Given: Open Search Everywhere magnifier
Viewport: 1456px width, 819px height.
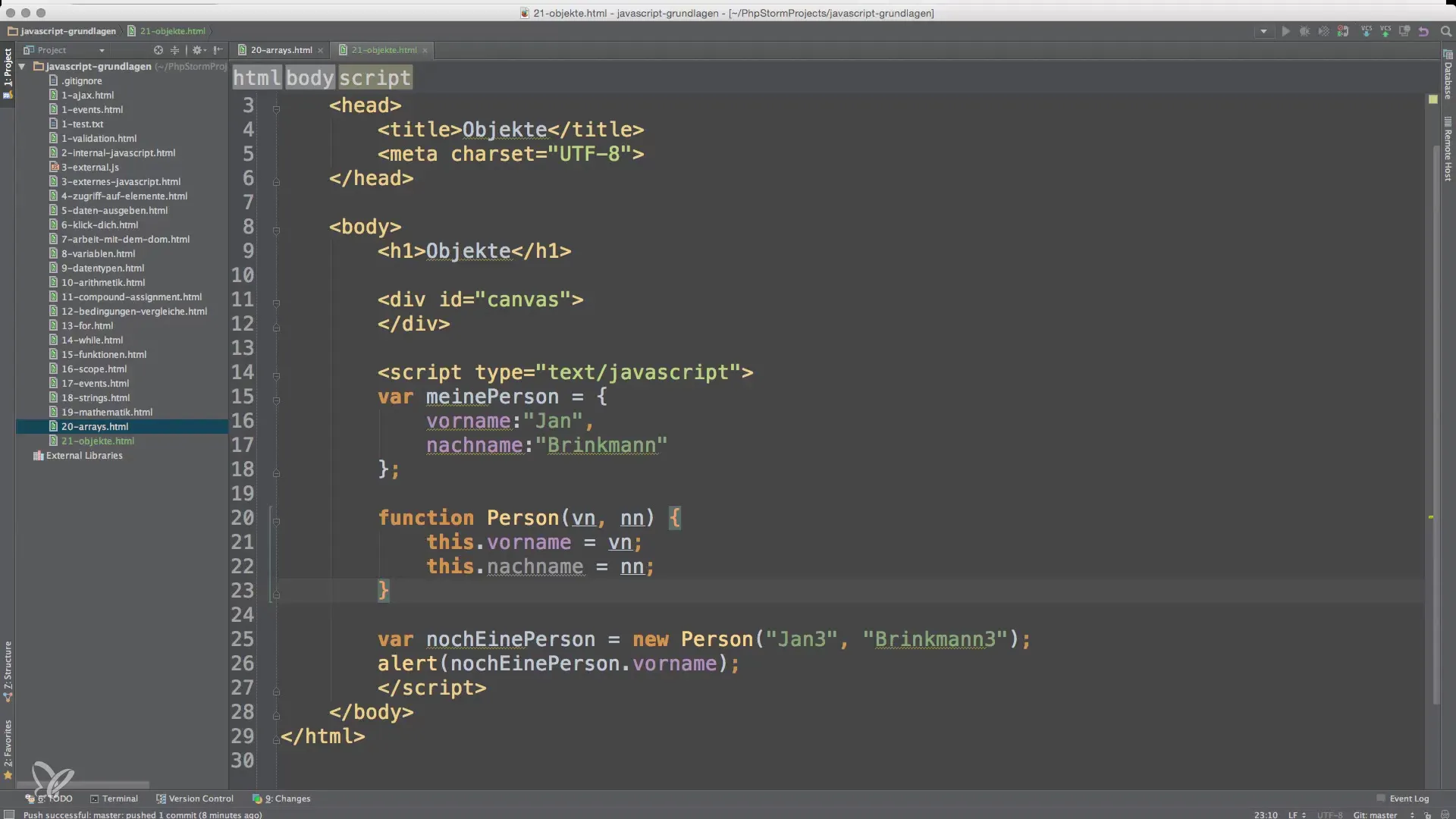Looking at the screenshot, I should coord(1445,31).
